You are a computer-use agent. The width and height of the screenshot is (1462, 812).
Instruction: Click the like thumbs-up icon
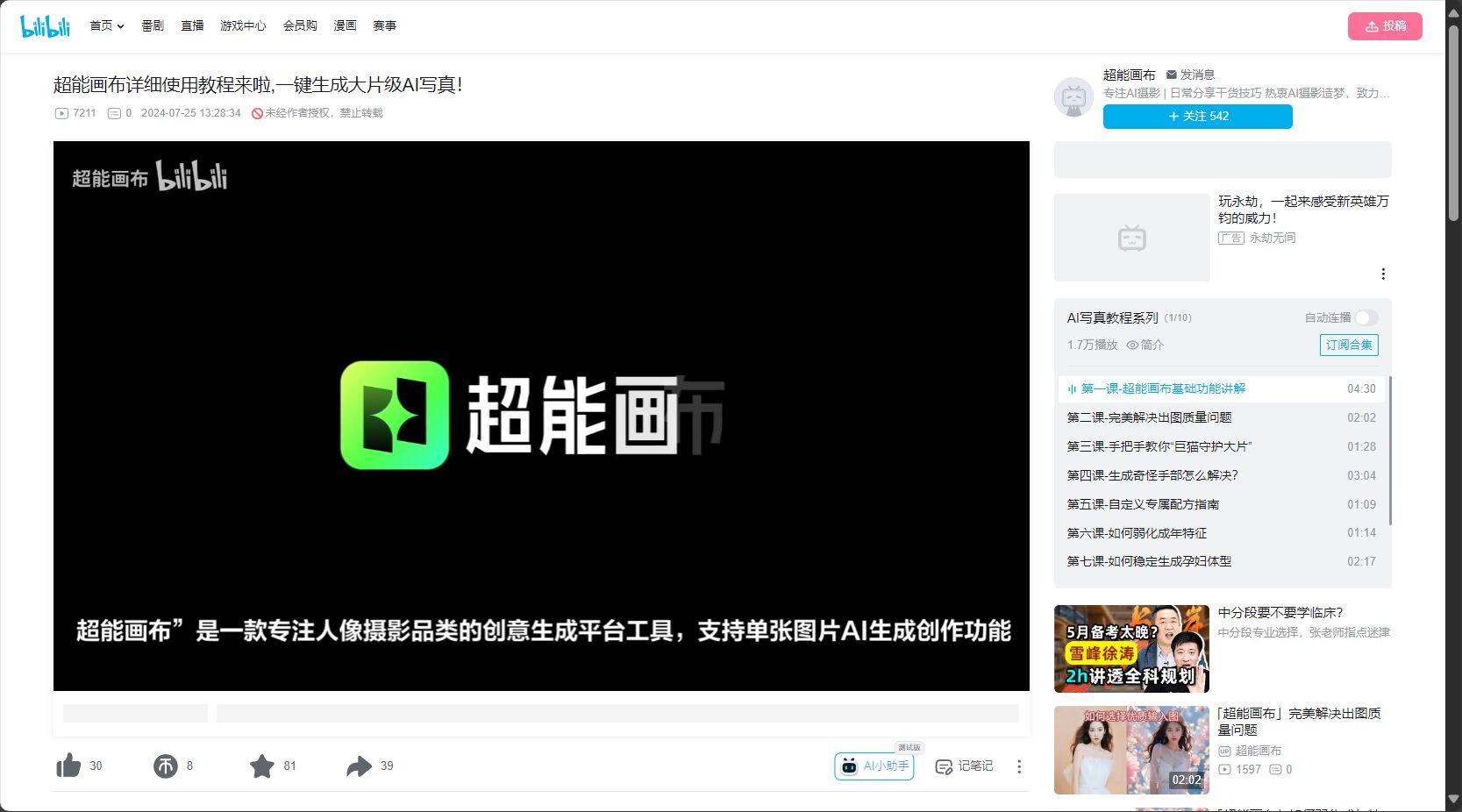[x=68, y=766]
